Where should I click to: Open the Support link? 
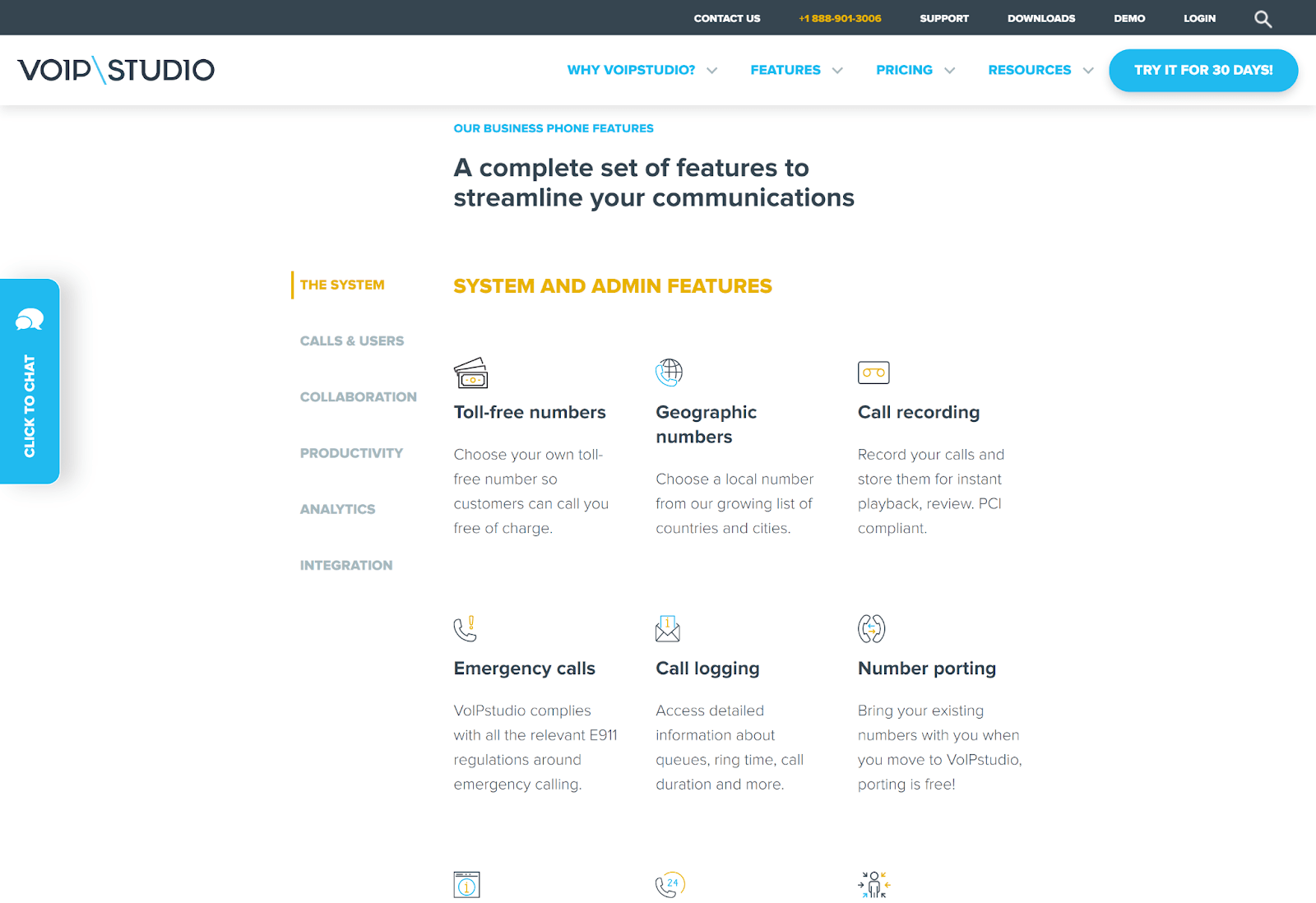click(x=944, y=18)
